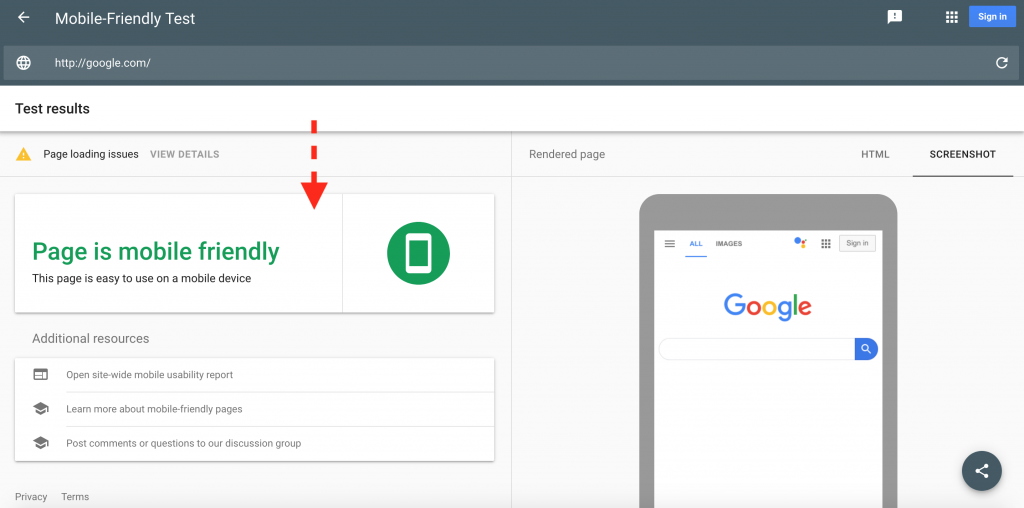Click the Google logo in the preview
Image resolution: width=1024 pixels, height=508 pixels.
pyautogui.click(x=767, y=306)
